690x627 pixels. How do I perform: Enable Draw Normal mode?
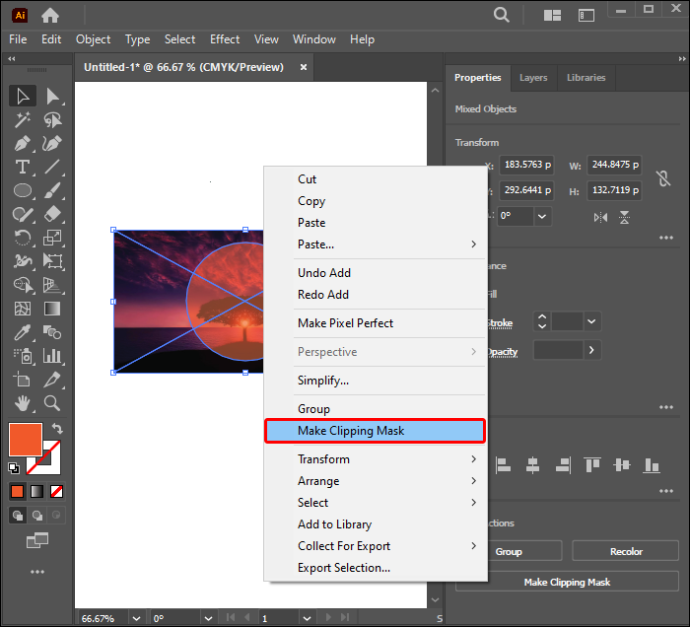[x=18, y=515]
